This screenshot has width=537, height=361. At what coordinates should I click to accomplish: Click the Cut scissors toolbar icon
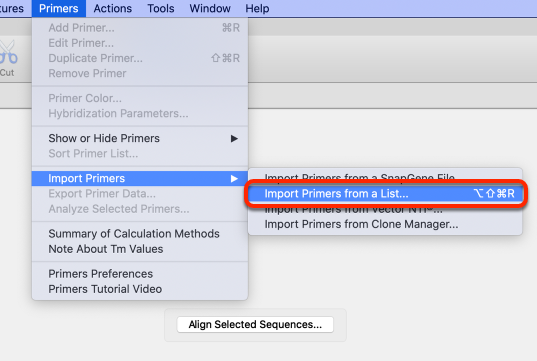click(x=8, y=52)
